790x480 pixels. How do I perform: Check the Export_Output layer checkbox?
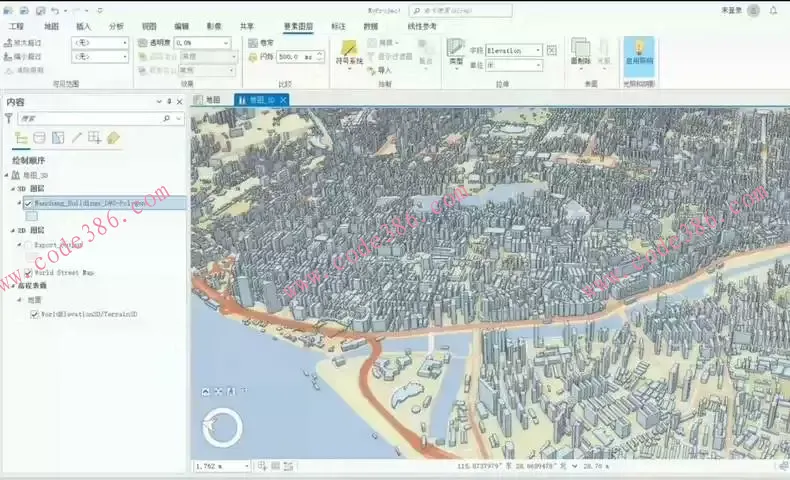(x=28, y=245)
